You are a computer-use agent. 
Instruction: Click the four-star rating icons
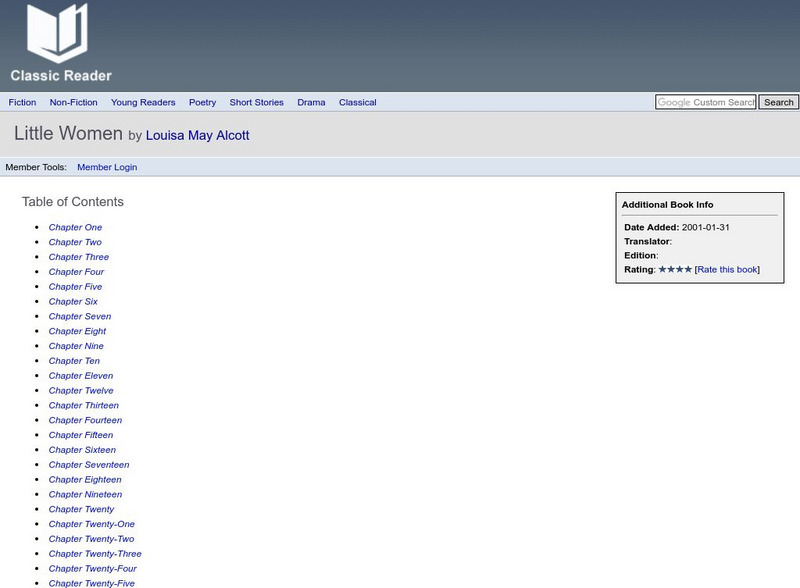click(x=675, y=270)
